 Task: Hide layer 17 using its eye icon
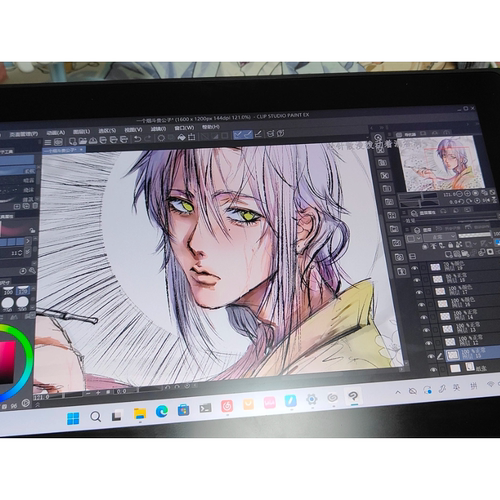[420, 292]
